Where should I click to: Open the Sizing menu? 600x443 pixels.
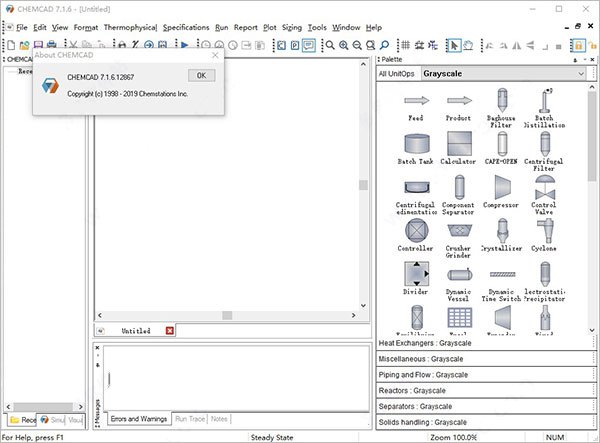pos(292,27)
